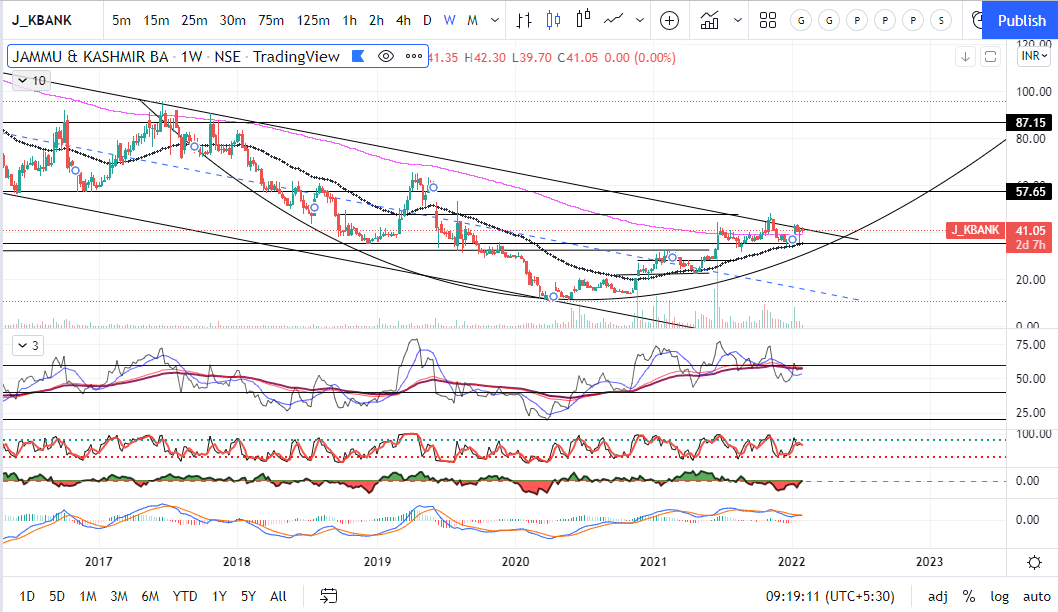Open the INR currency dropdown

[x=1034, y=56]
